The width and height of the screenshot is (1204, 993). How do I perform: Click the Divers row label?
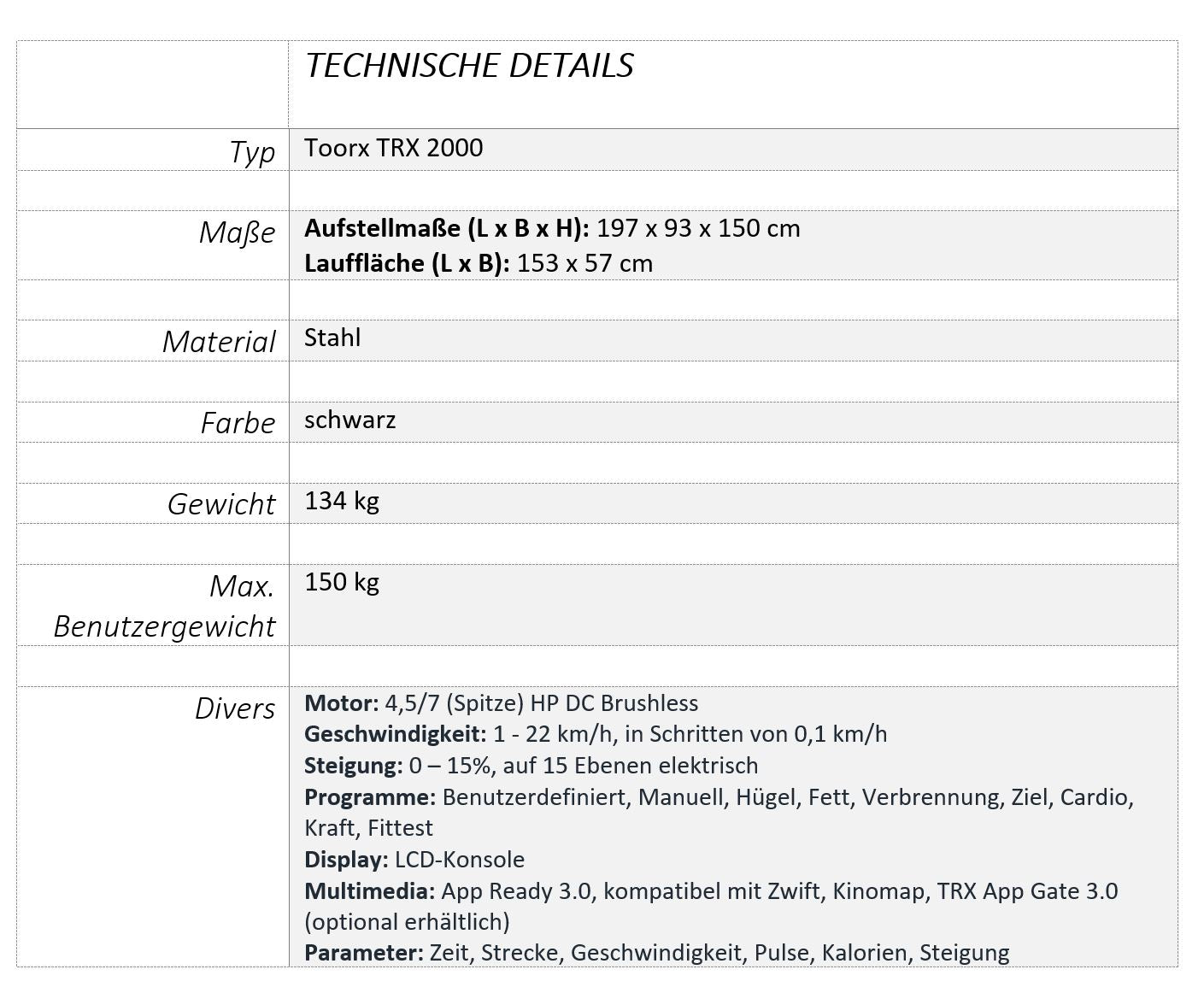235,708
